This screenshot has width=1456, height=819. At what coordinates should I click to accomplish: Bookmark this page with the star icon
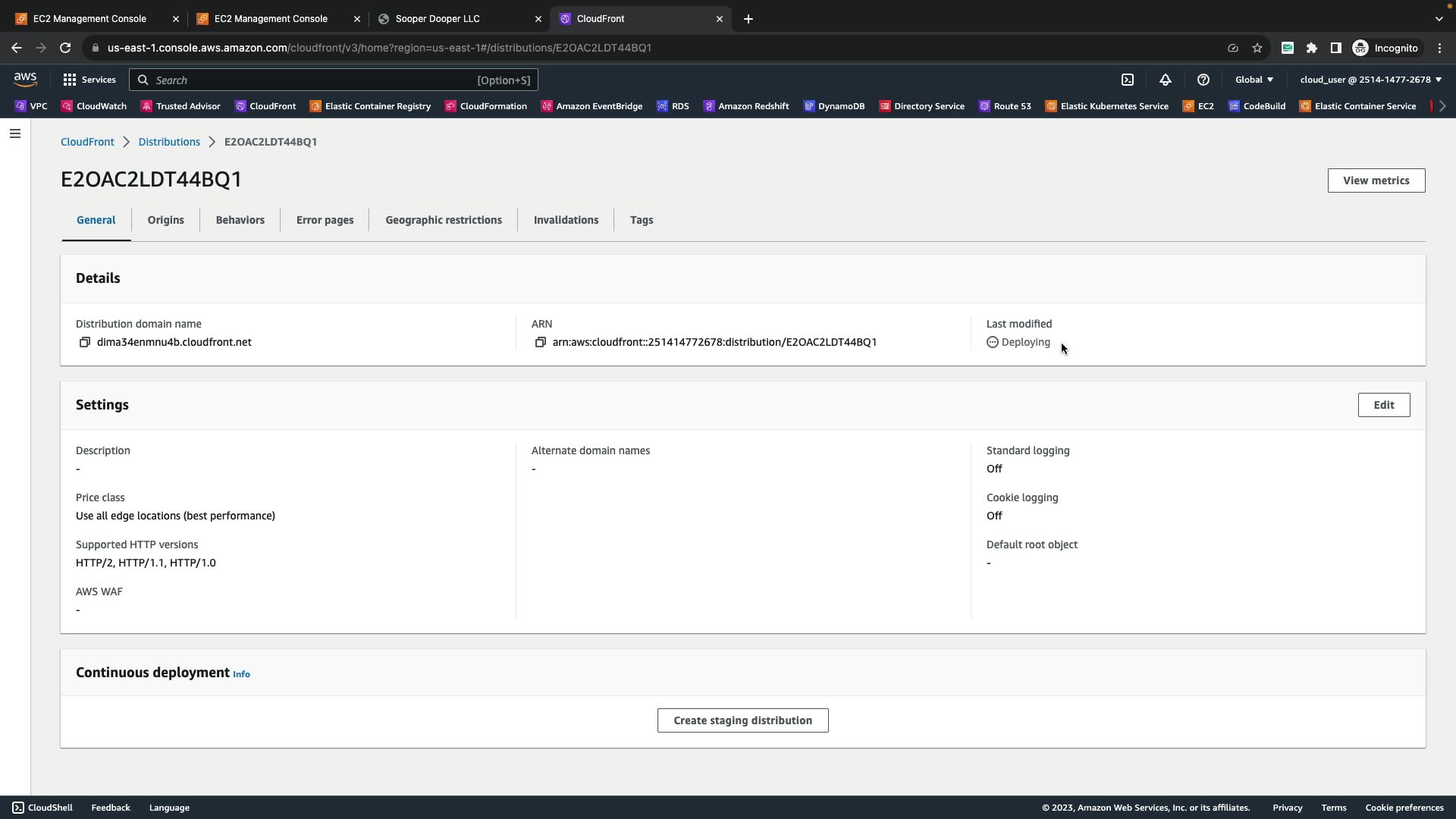pyautogui.click(x=1257, y=48)
